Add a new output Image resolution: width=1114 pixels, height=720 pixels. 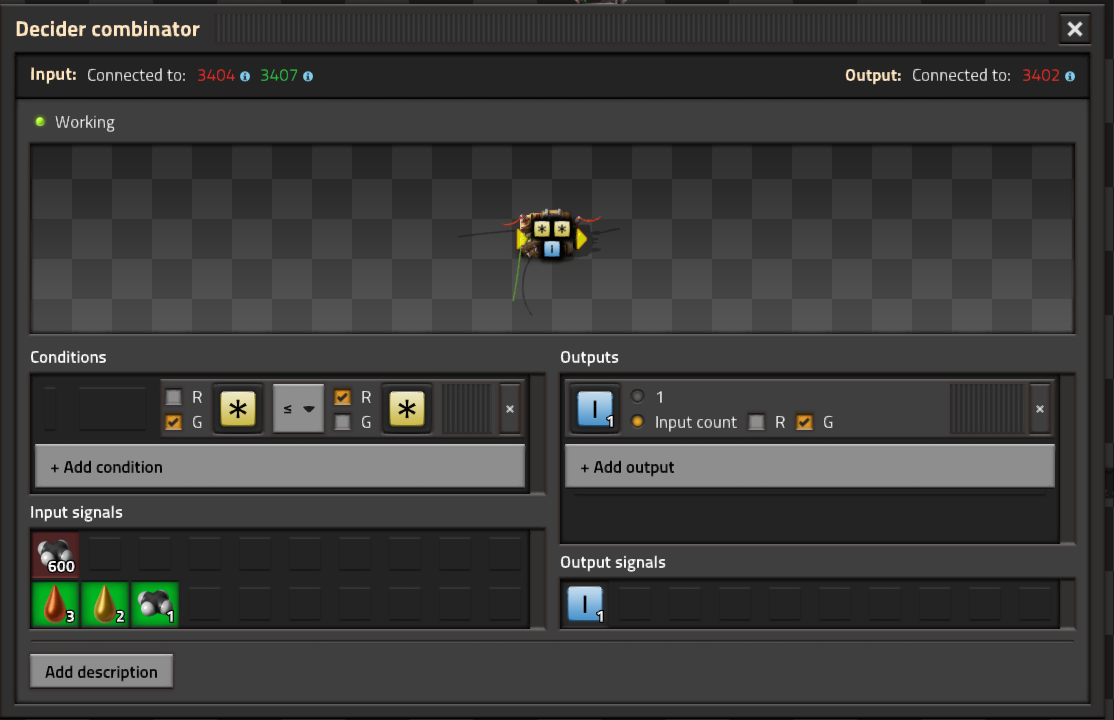[x=810, y=467]
